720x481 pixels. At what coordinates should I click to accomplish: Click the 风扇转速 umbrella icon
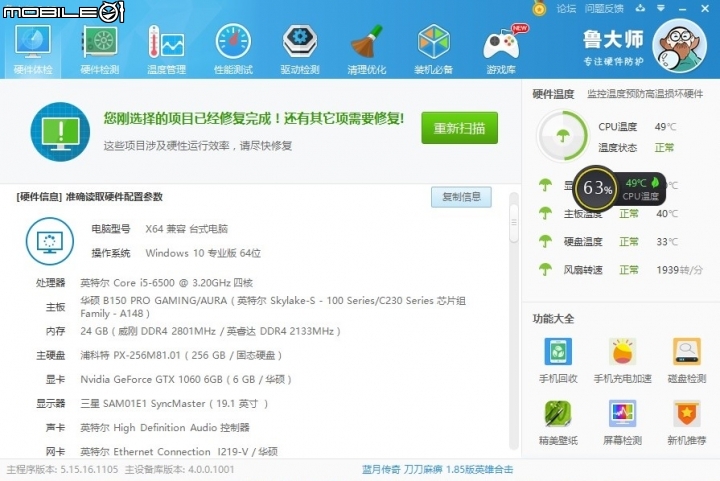point(545,269)
